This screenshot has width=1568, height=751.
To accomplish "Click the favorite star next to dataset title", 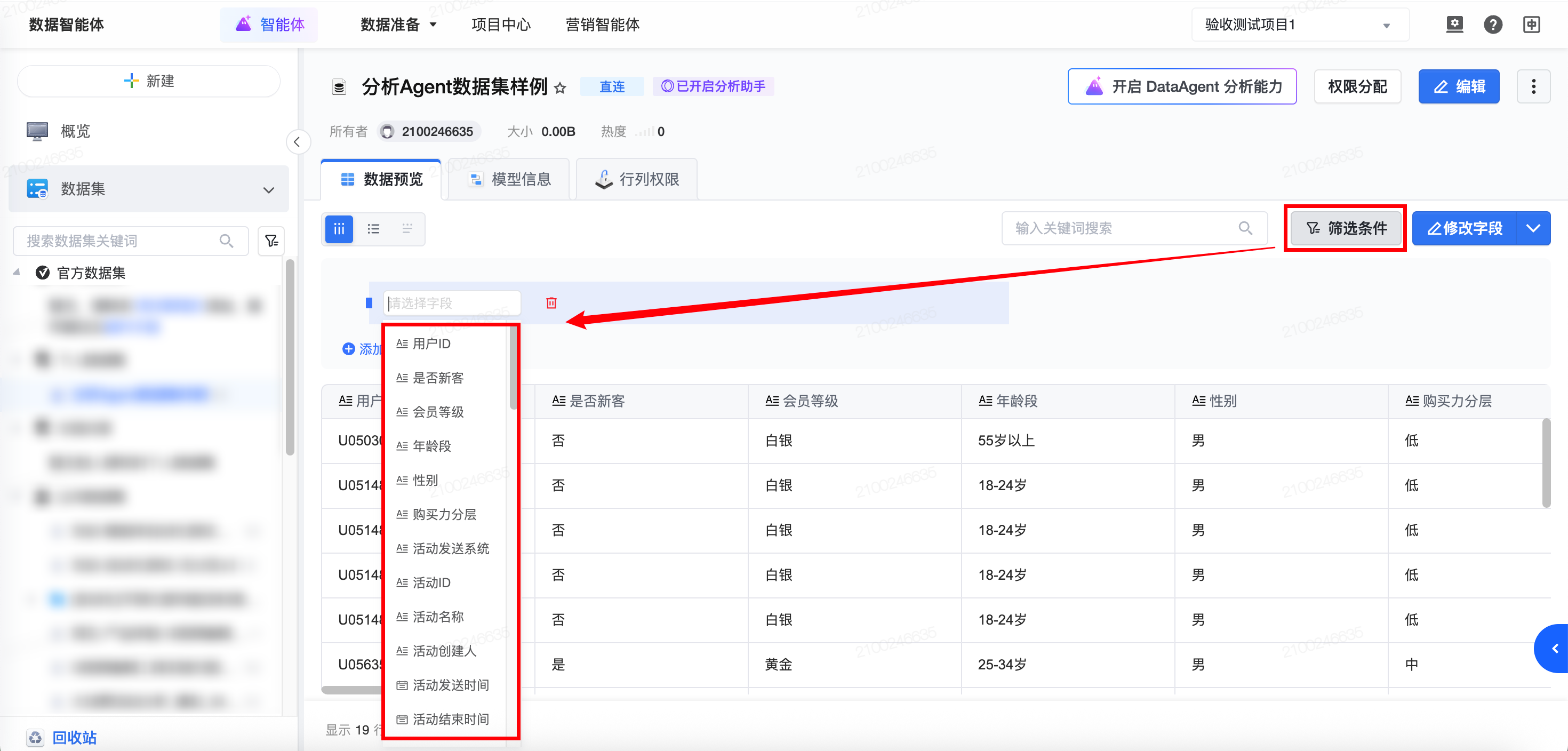I will 560,88.
